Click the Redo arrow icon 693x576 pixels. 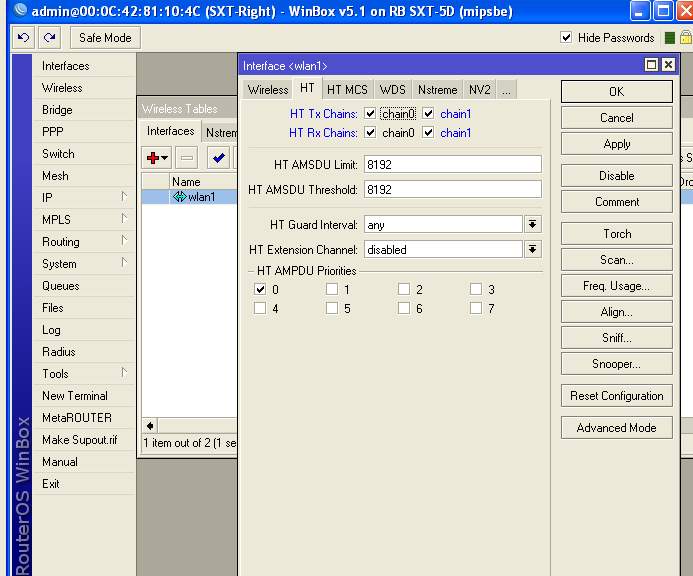pyautogui.click(x=49, y=38)
